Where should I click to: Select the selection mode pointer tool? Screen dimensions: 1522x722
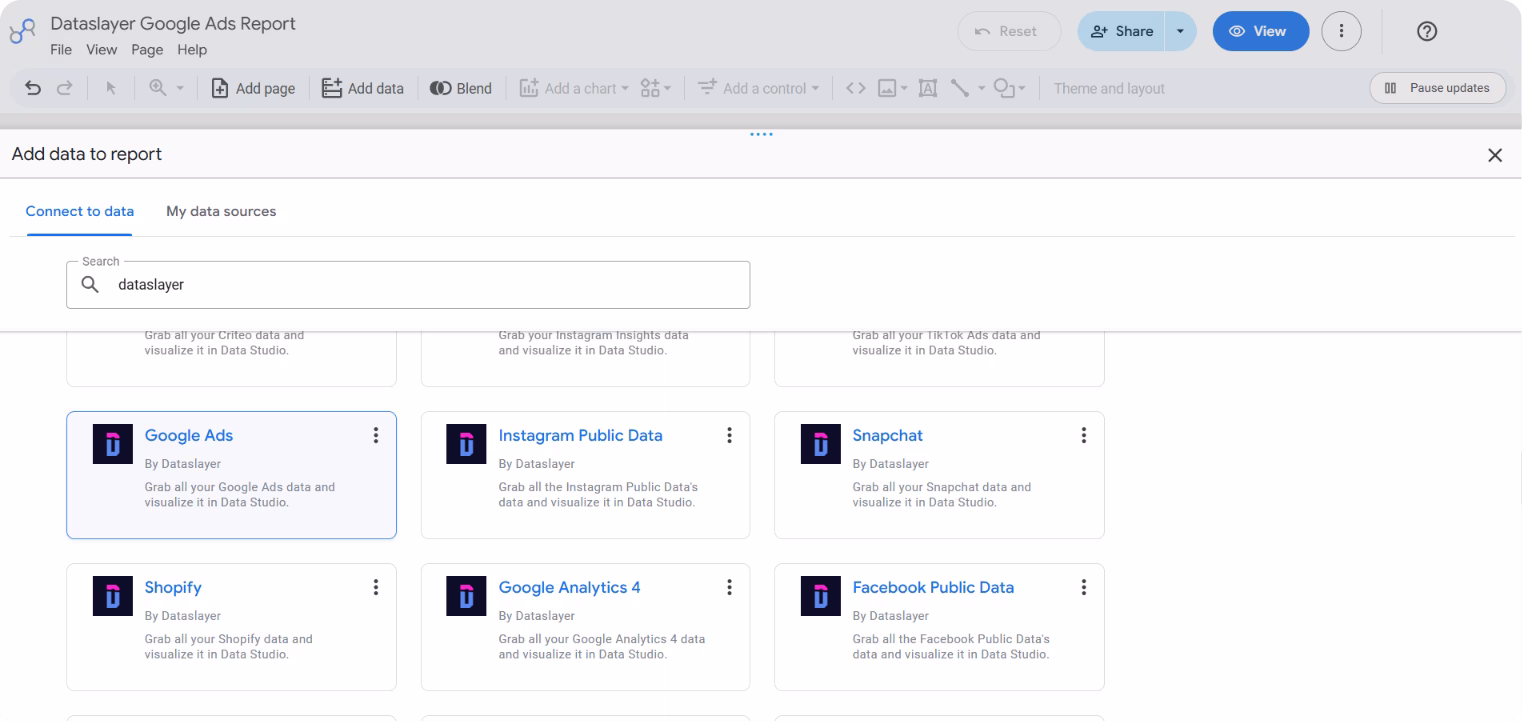(x=111, y=88)
